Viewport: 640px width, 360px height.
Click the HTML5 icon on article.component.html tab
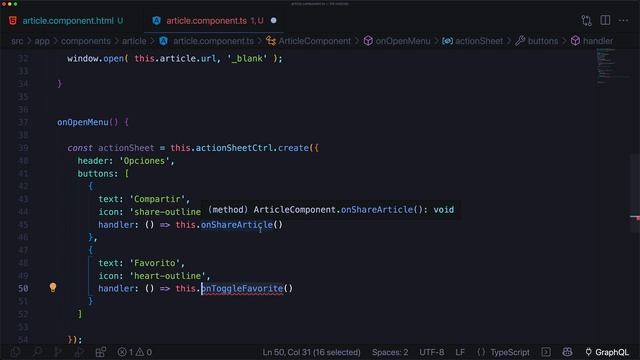tap(13, 20)
